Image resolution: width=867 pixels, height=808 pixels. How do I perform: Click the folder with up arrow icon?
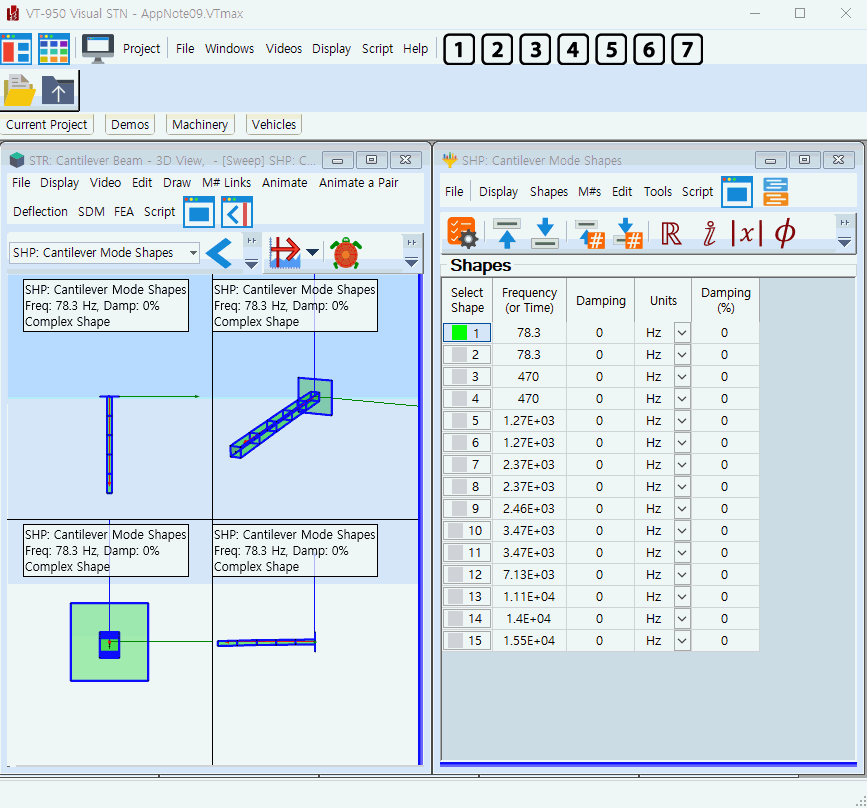[x=58, y=90]
